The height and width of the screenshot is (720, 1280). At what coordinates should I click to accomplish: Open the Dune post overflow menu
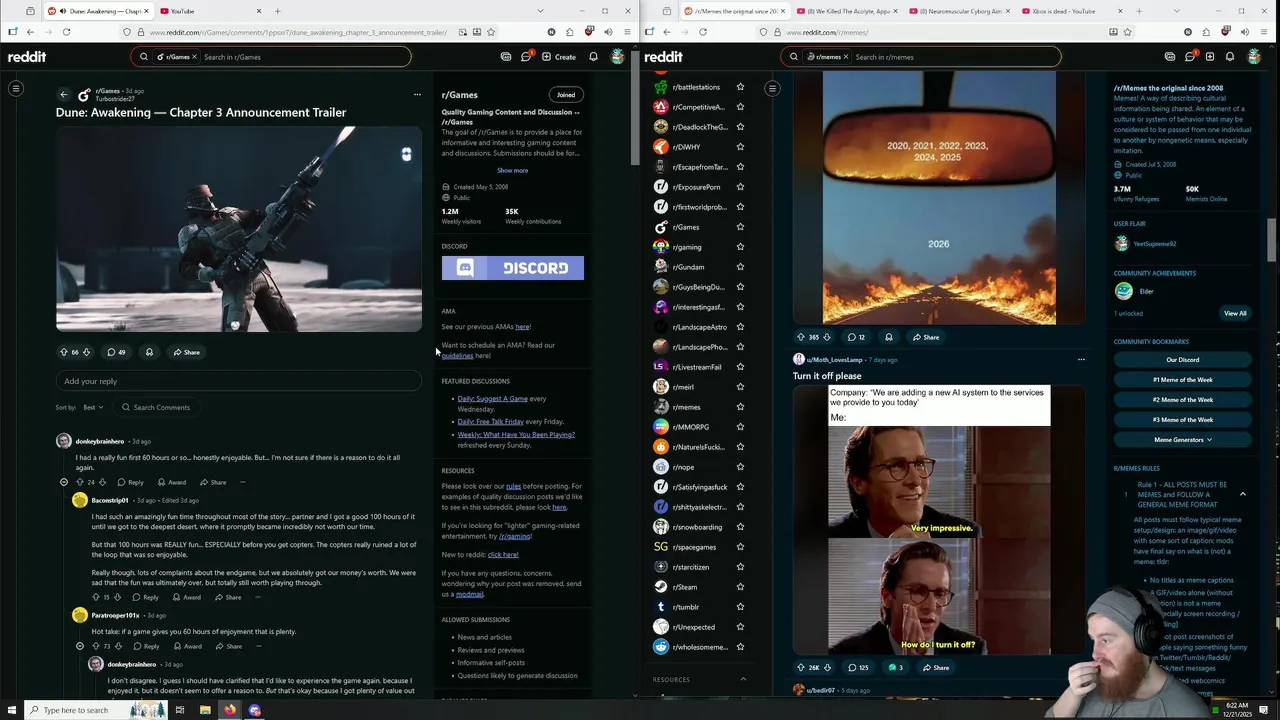click(417, 95)
